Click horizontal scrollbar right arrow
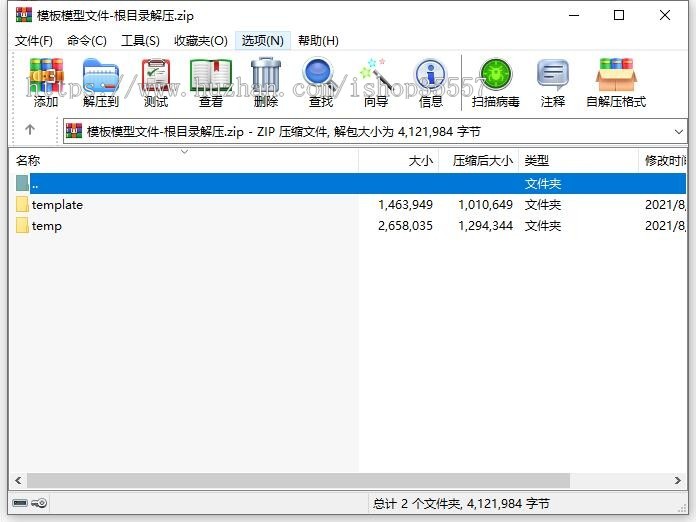This screenshot has width=696, height=522. coord(677,480)
